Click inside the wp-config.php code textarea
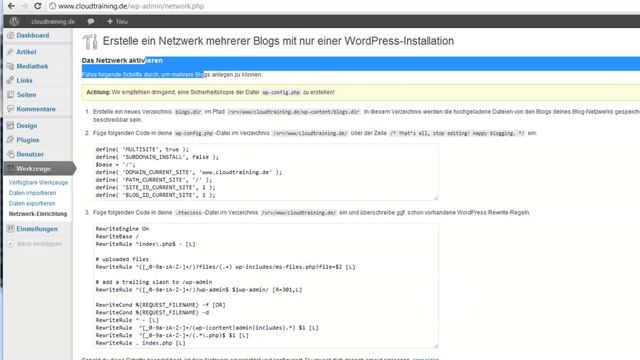Viewport: 640px width, 360px height. [266, 172]
